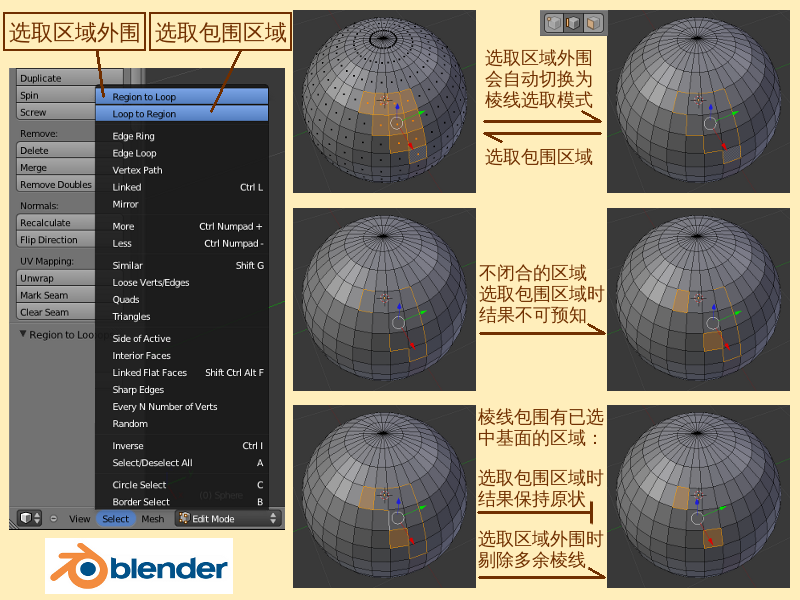Collapse the Region to Loop operator panel

(x=23, y=334)
